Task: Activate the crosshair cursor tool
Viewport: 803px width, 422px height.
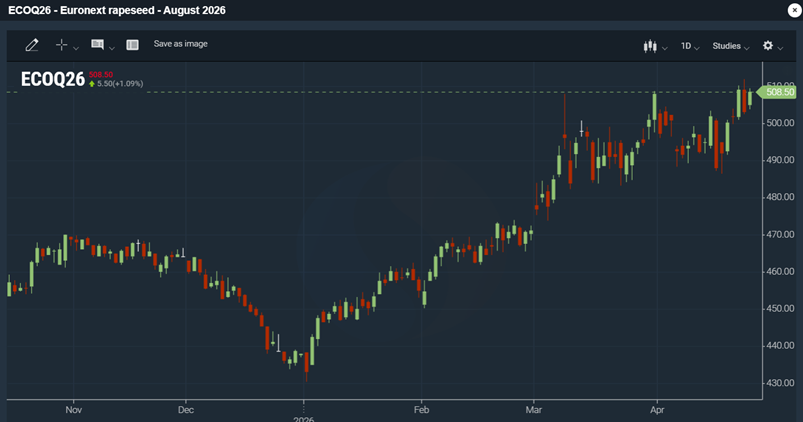Action: coord(61,45)
